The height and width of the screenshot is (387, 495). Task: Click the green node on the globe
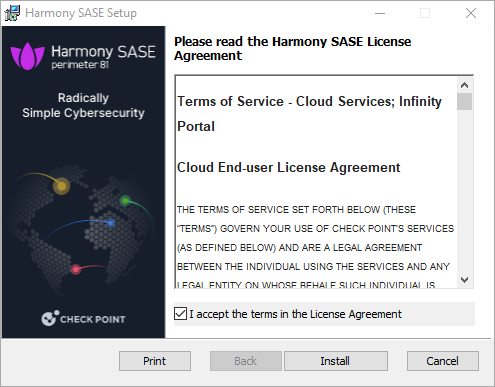tap(125, 201)
